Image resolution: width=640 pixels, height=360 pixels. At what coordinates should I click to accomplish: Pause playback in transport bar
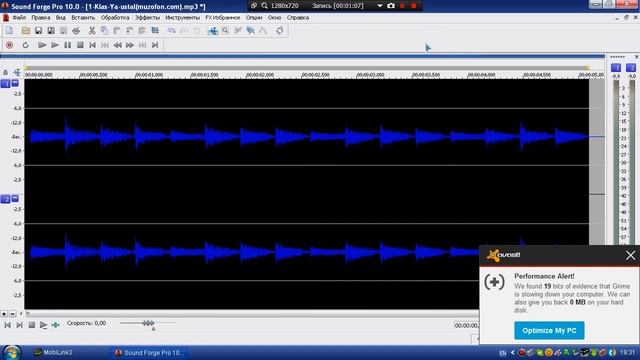pyautogui.click(x=67, y=45)
